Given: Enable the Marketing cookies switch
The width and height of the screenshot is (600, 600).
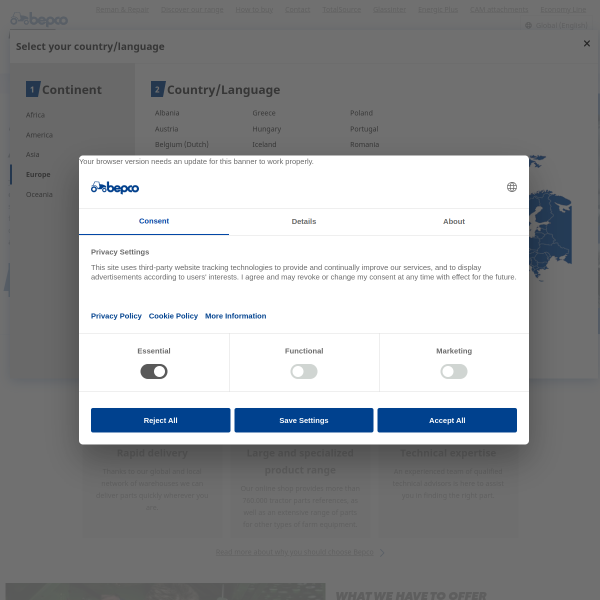Looking at the screenshot, I should coord(454,371).
